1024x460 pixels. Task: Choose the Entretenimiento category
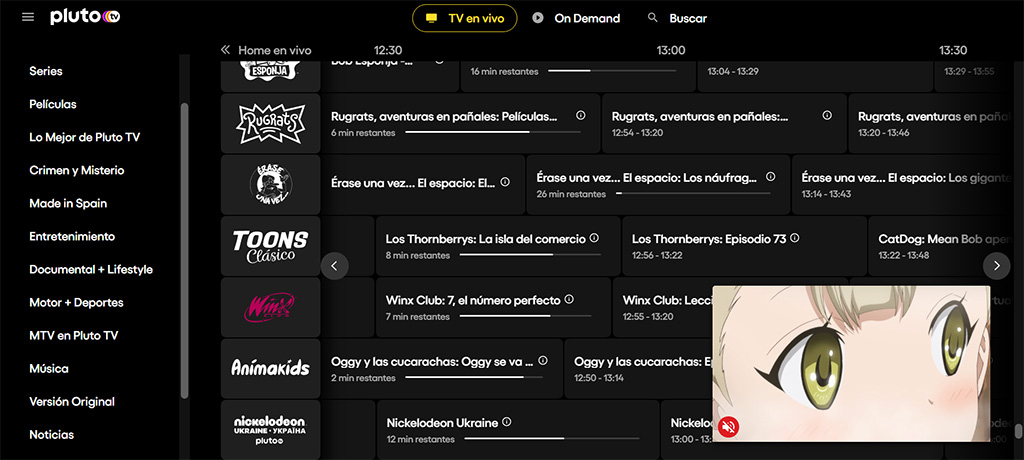[x=72, y=237]
